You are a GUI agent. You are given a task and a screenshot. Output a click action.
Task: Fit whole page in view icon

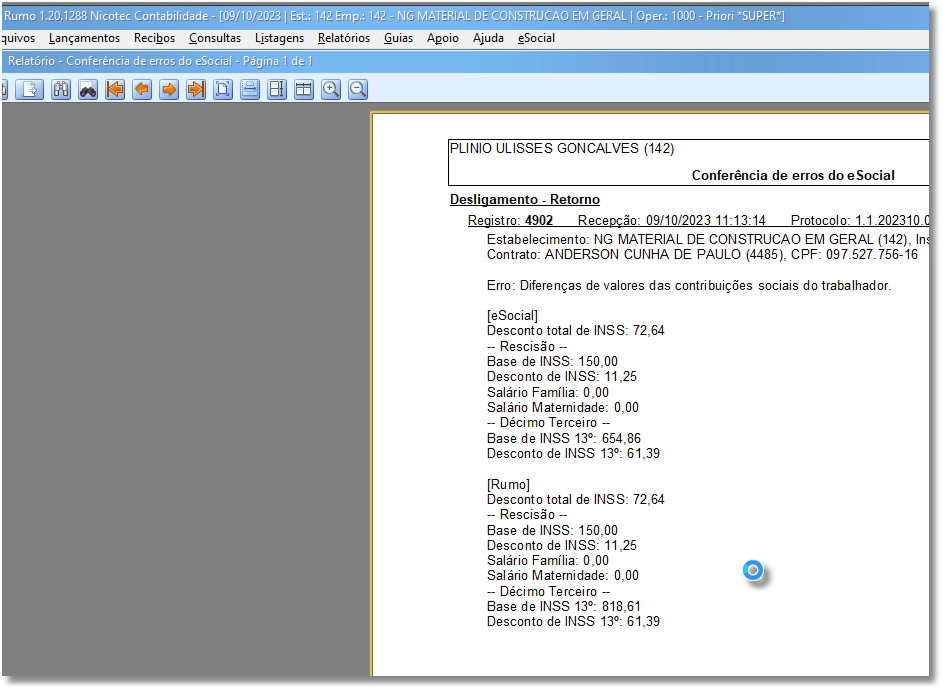[223, 90]
